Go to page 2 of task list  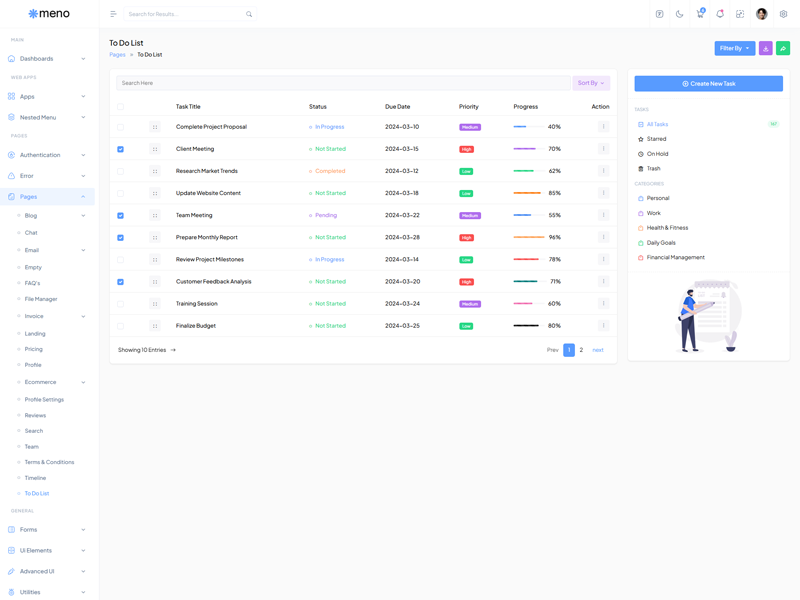581,350
